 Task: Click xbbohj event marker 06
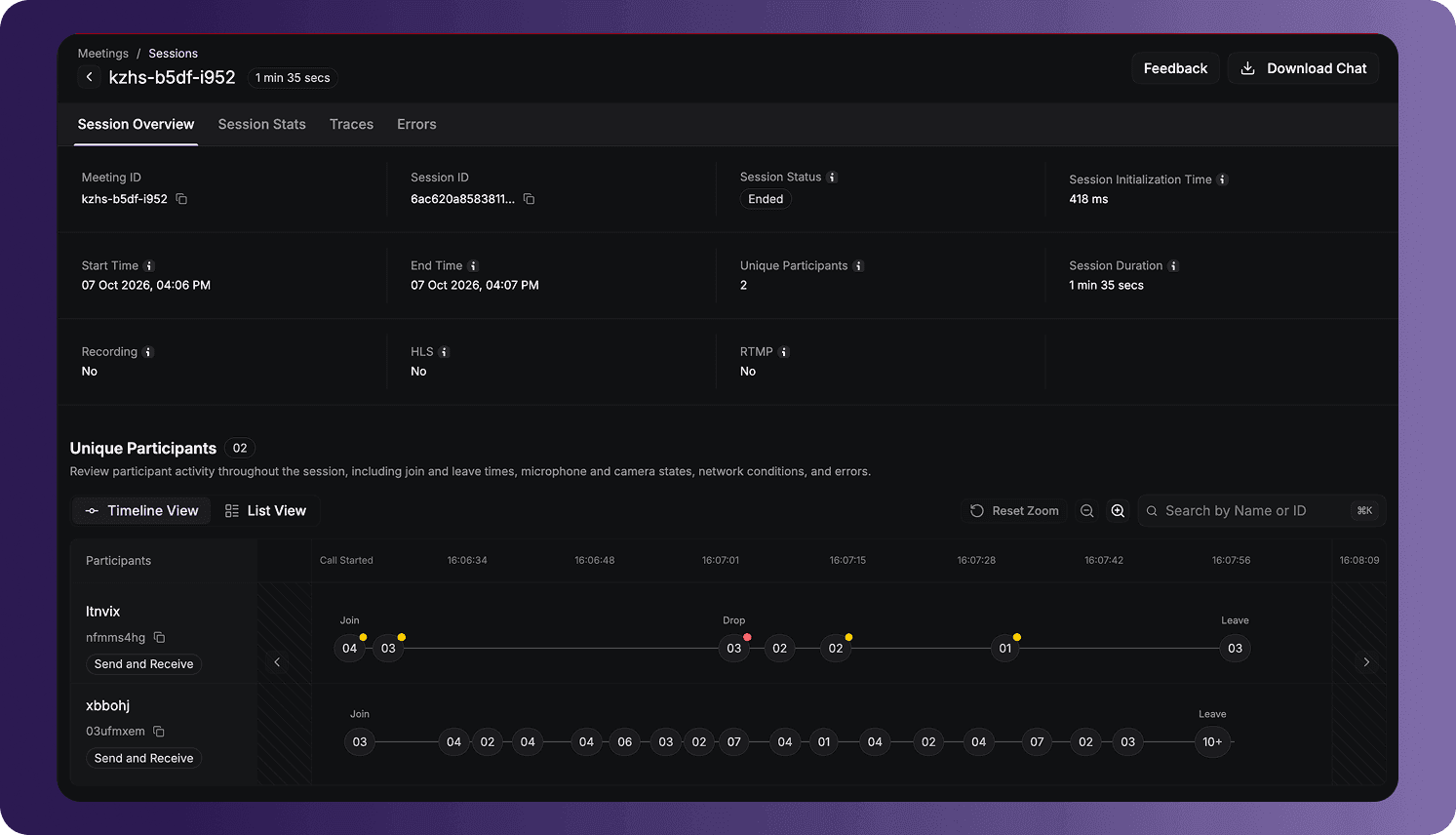coord(624,742)
